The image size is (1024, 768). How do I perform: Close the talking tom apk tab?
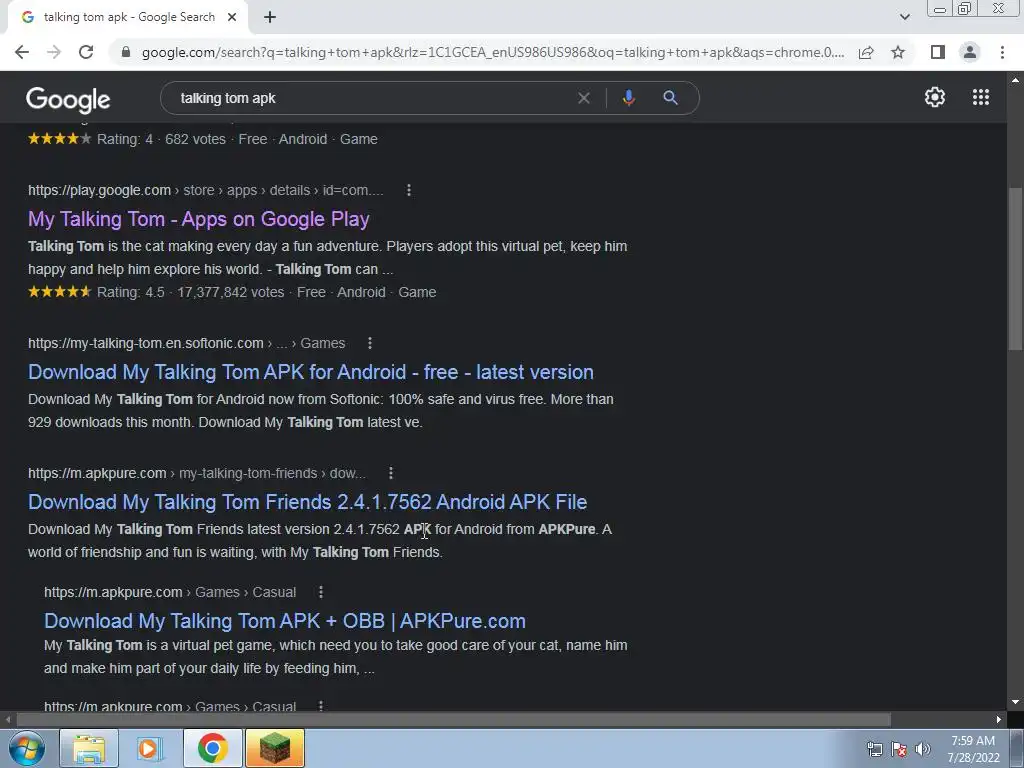tap(232, 17)
